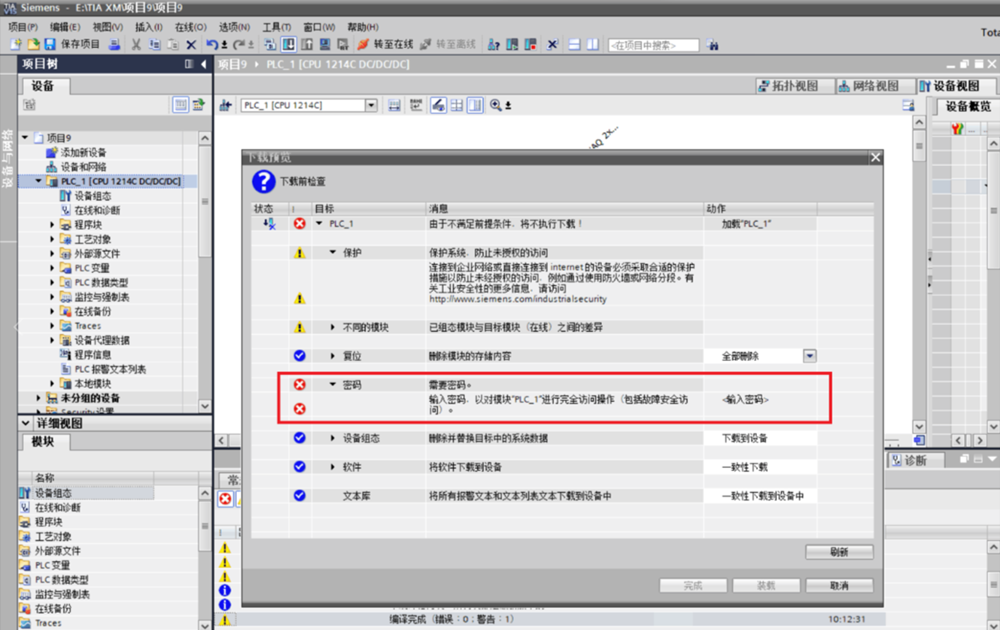
Task: Click the <输入密码> password field
Action: click(x=745, y=399)
